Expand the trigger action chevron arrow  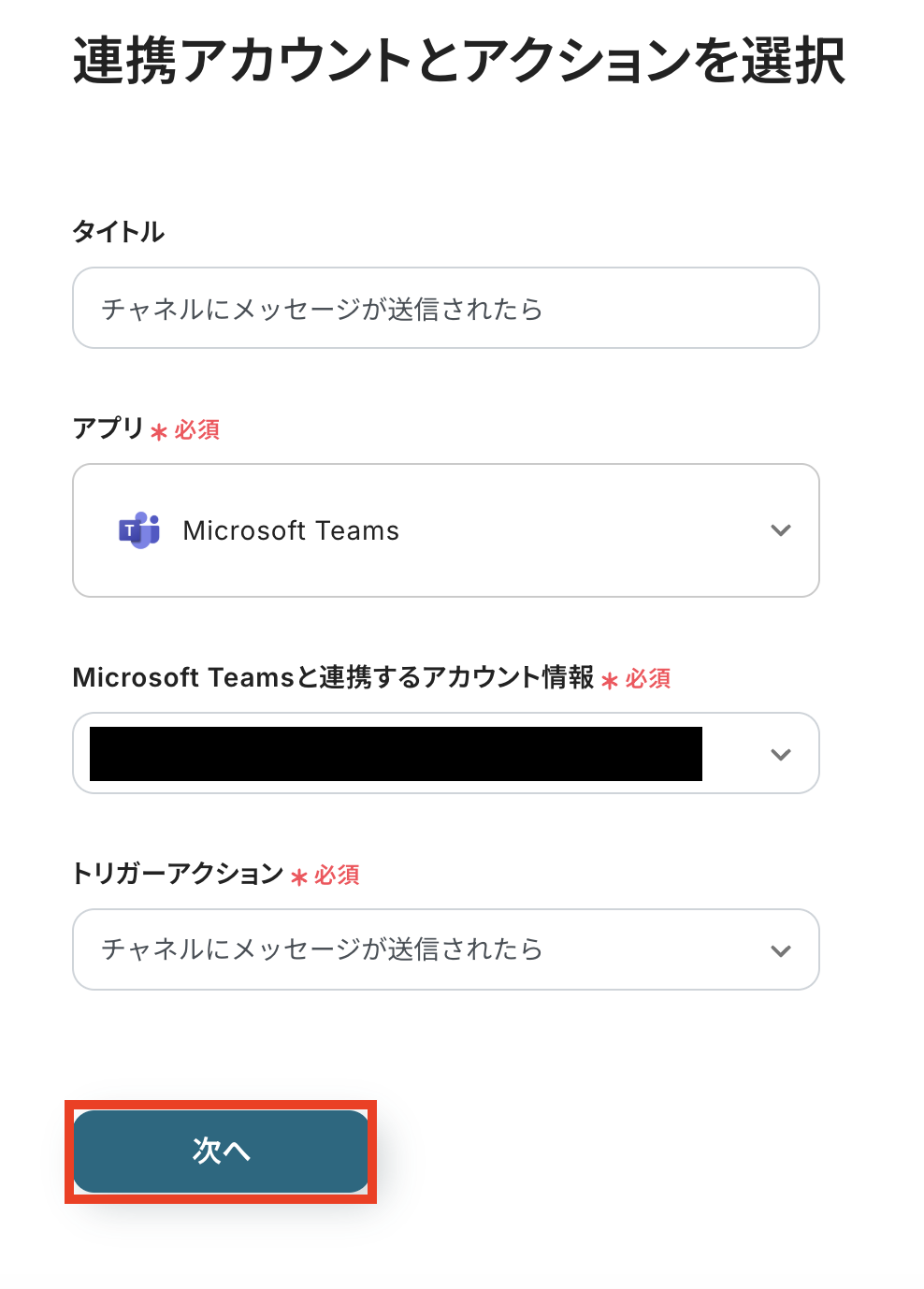[780, 950]
